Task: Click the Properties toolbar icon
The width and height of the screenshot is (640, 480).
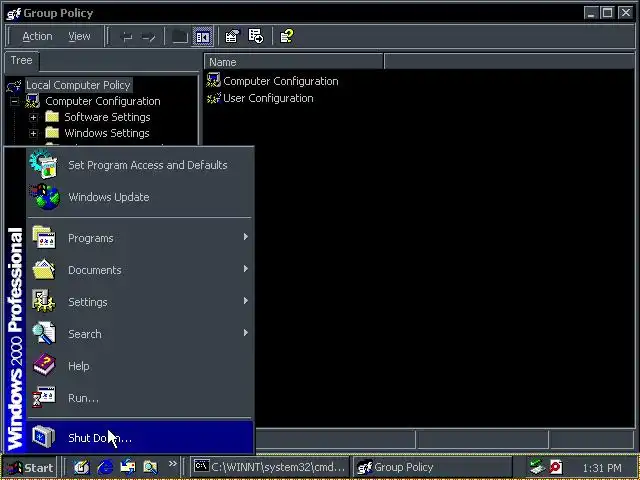Action: pos(232,37)
